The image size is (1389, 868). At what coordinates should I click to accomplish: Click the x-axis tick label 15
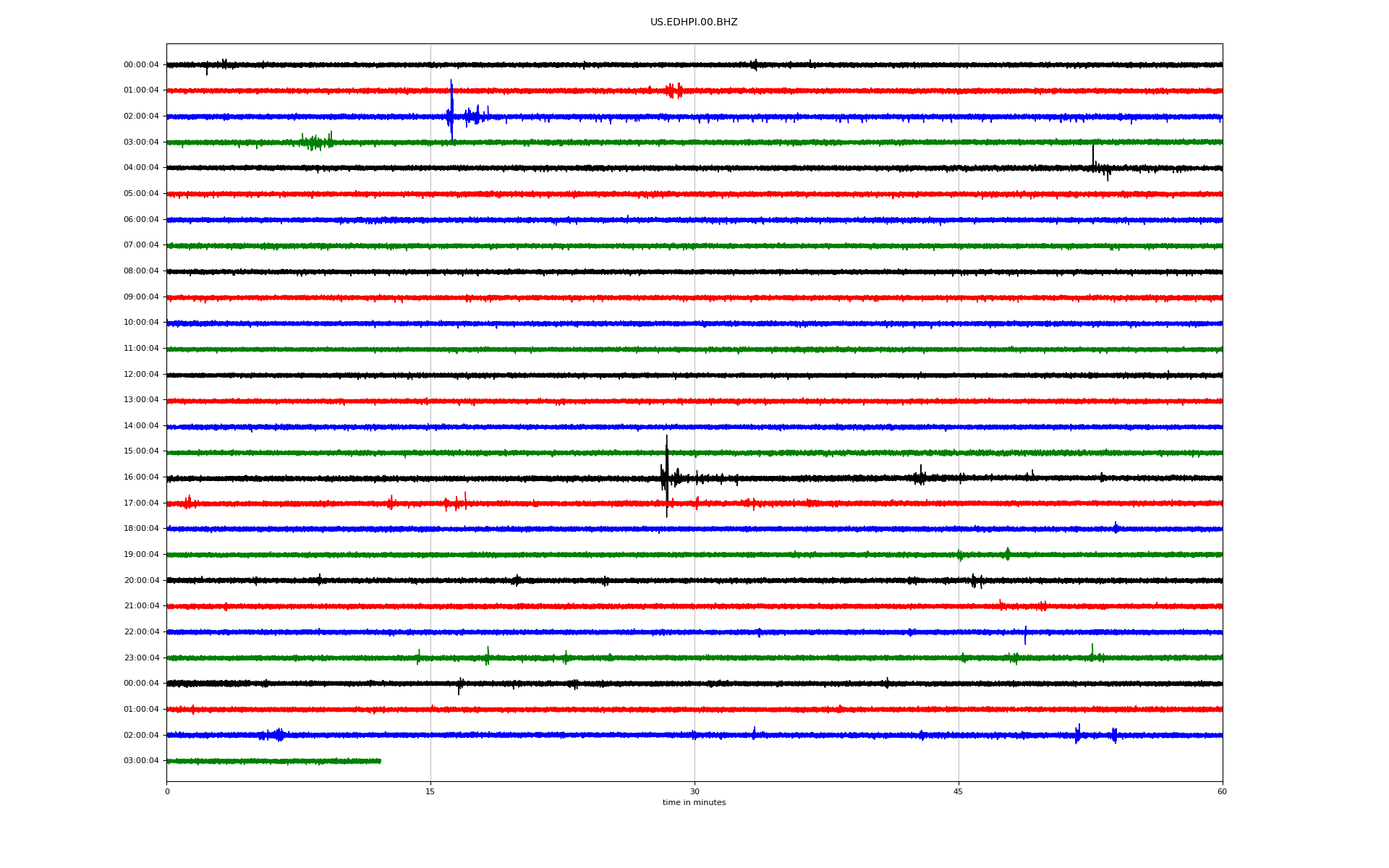(x=430, y=791)
